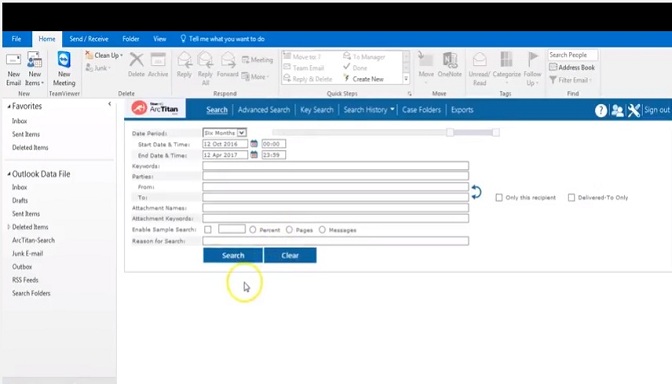
Task: Open the Follow Up flag menu
Action: point(532,69)
